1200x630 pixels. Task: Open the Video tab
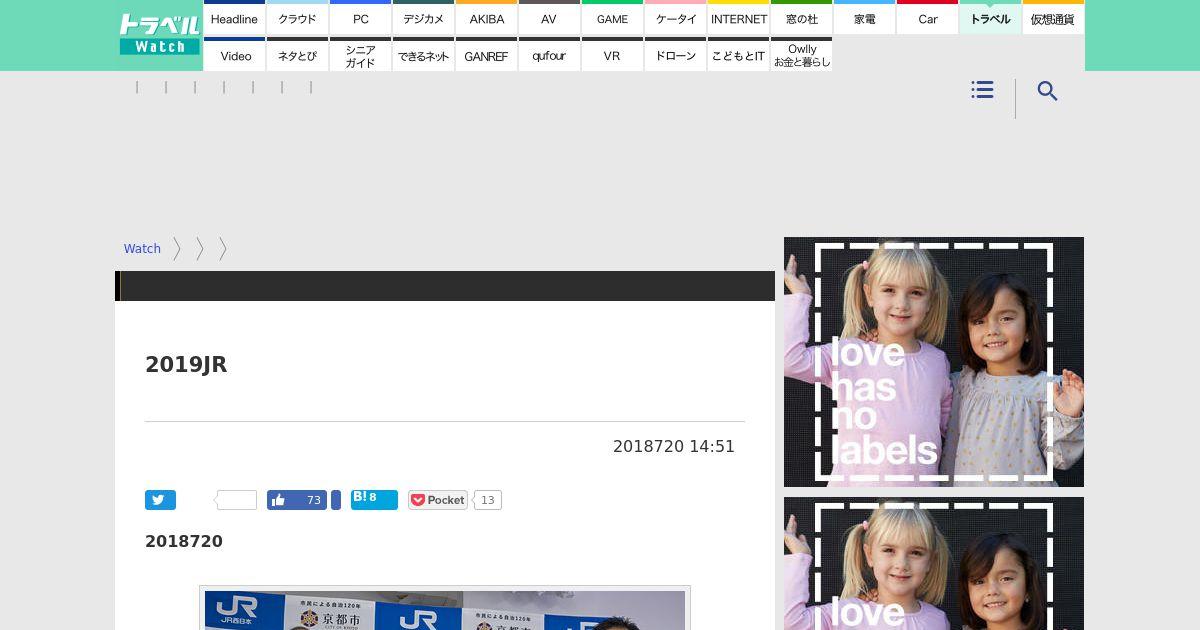pyautogui.click(x=234, y=55)
